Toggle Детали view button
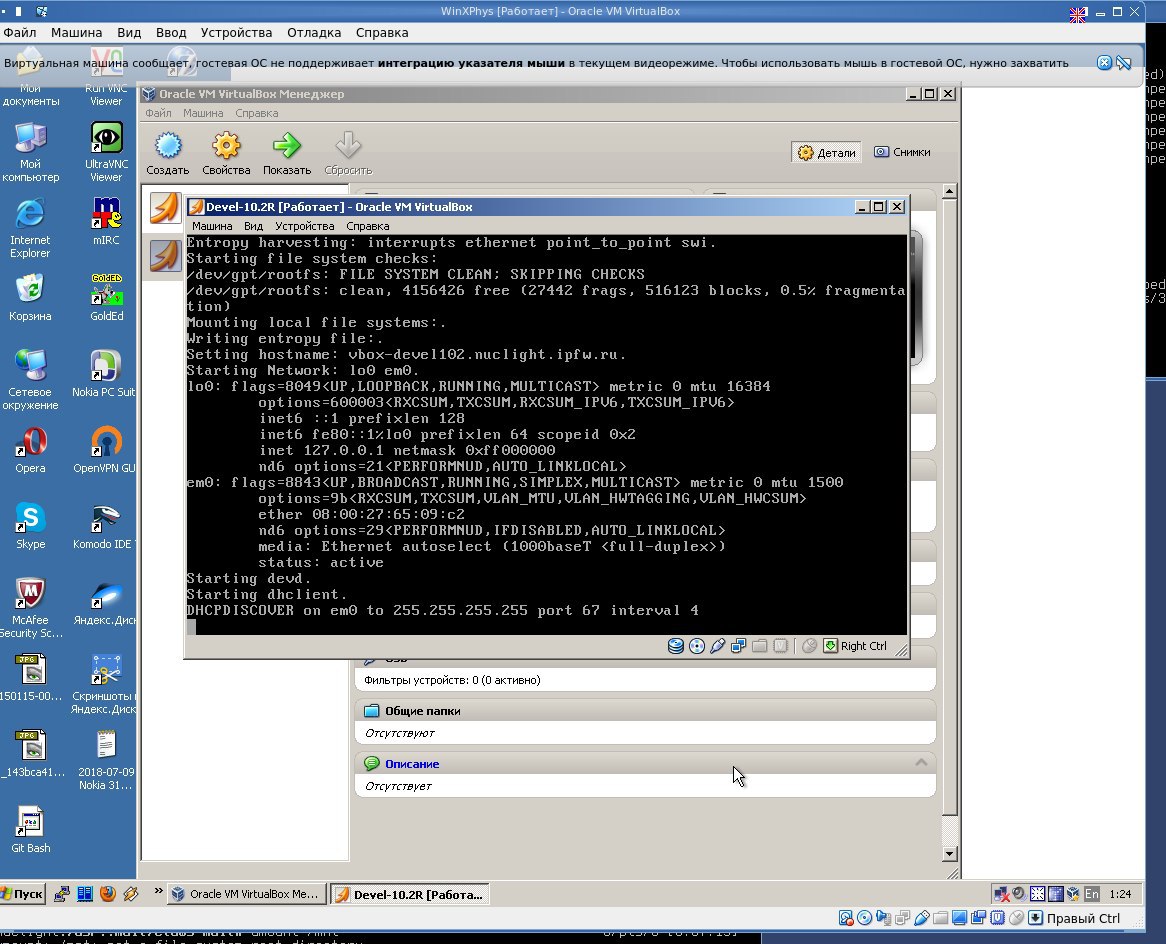The width and height of the screenshot is (1166, 944). (827, 152)
